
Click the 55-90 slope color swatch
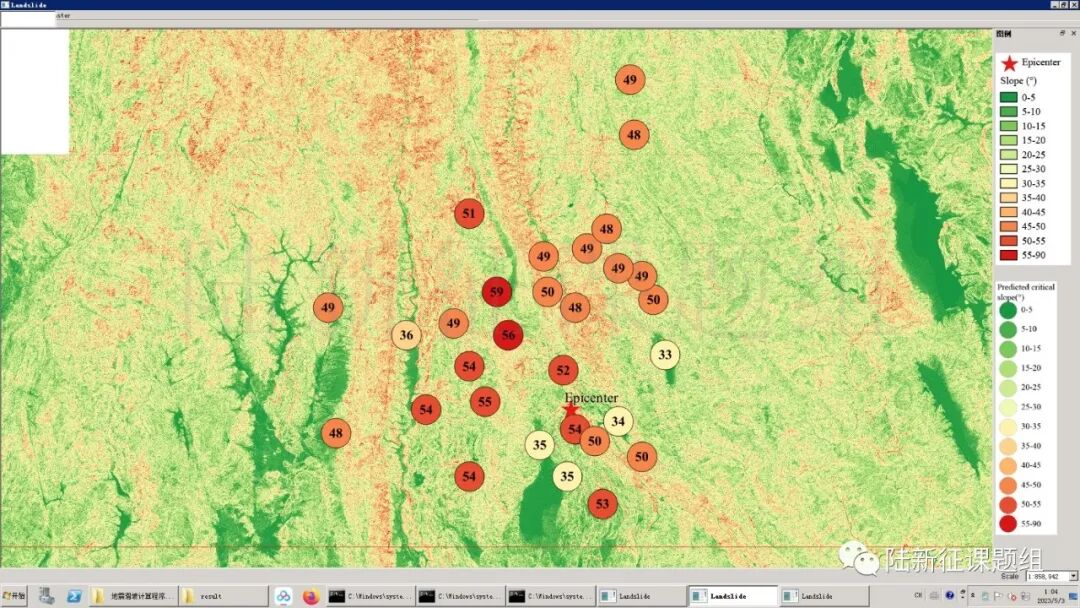click(1009, 255)
